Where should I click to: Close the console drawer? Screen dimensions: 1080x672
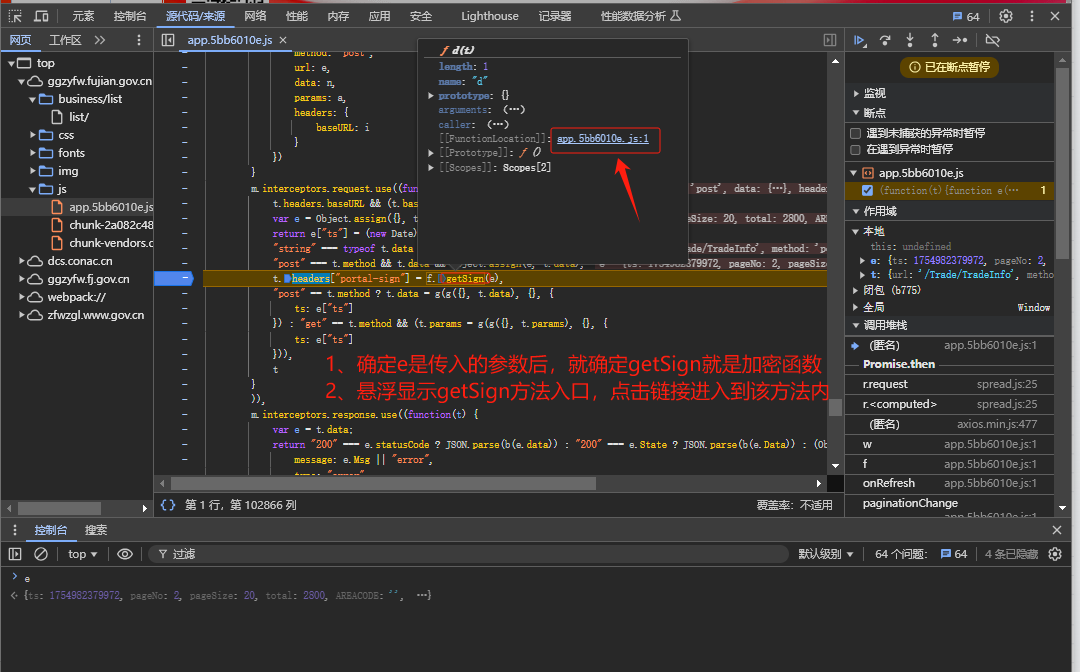[x=1057, y=530]
